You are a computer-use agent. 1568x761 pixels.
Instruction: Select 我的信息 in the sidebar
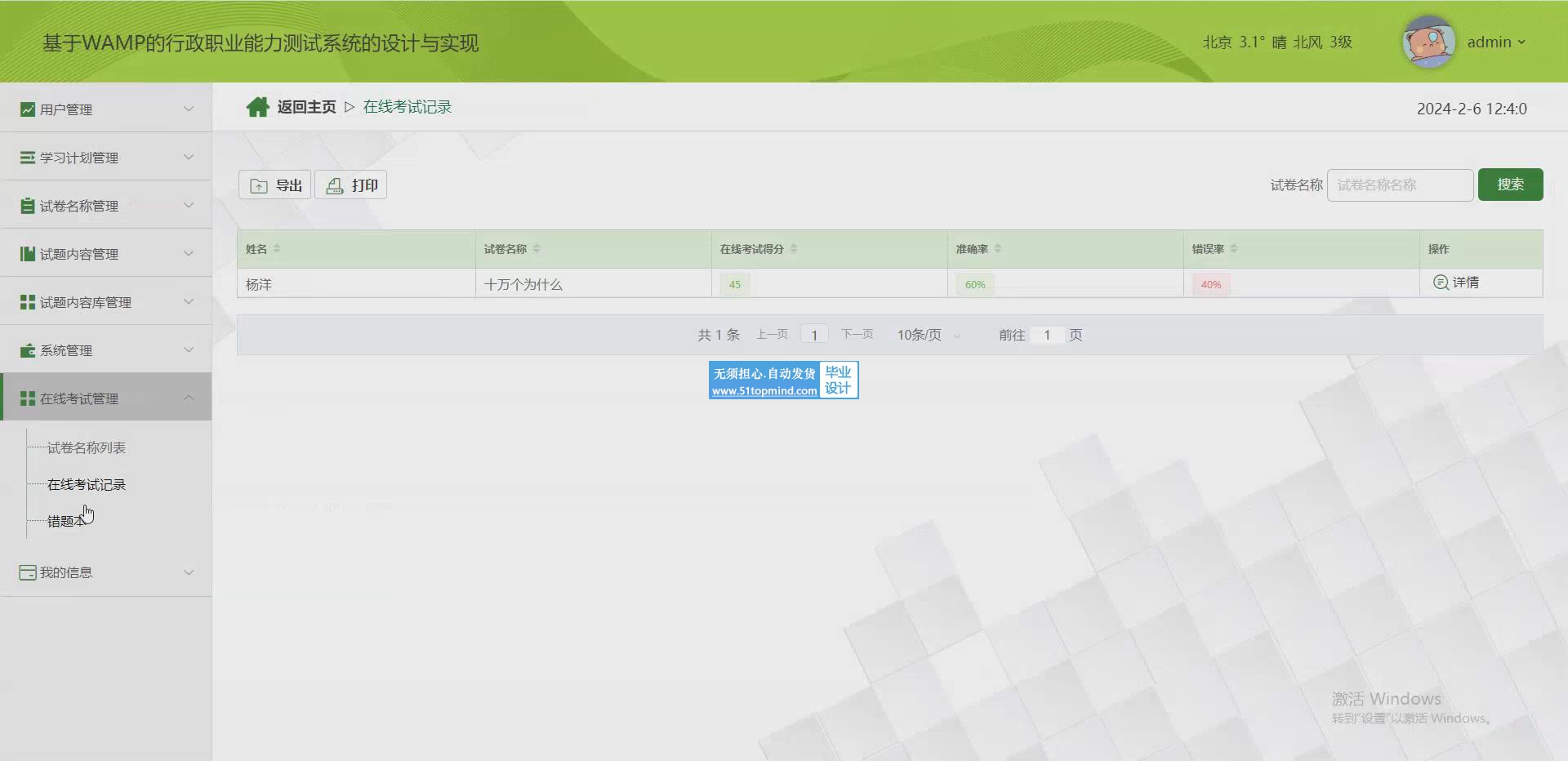(106, 572)
